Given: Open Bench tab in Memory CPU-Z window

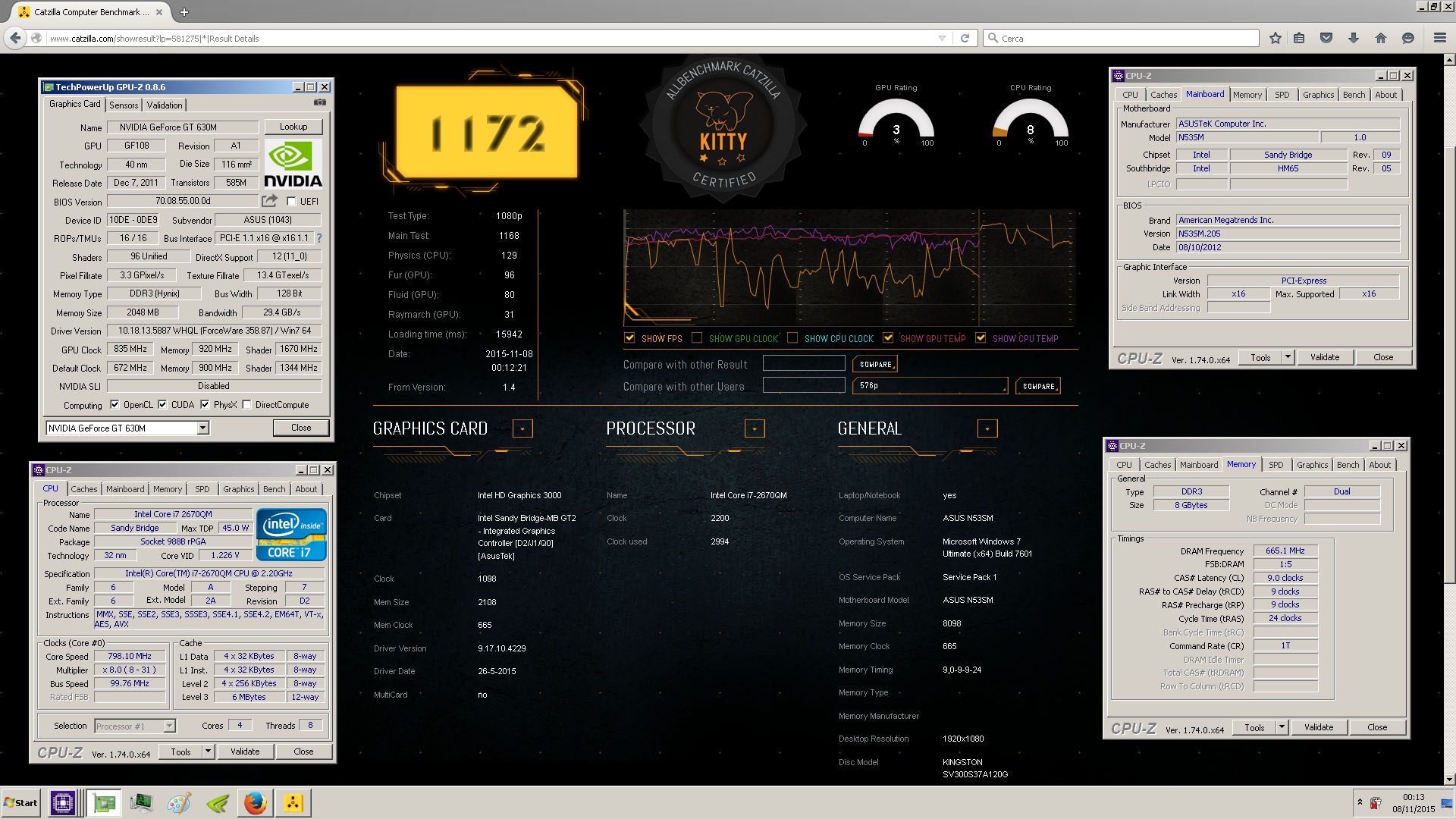Looking at the screenshot, I should tap(1348, 465).
